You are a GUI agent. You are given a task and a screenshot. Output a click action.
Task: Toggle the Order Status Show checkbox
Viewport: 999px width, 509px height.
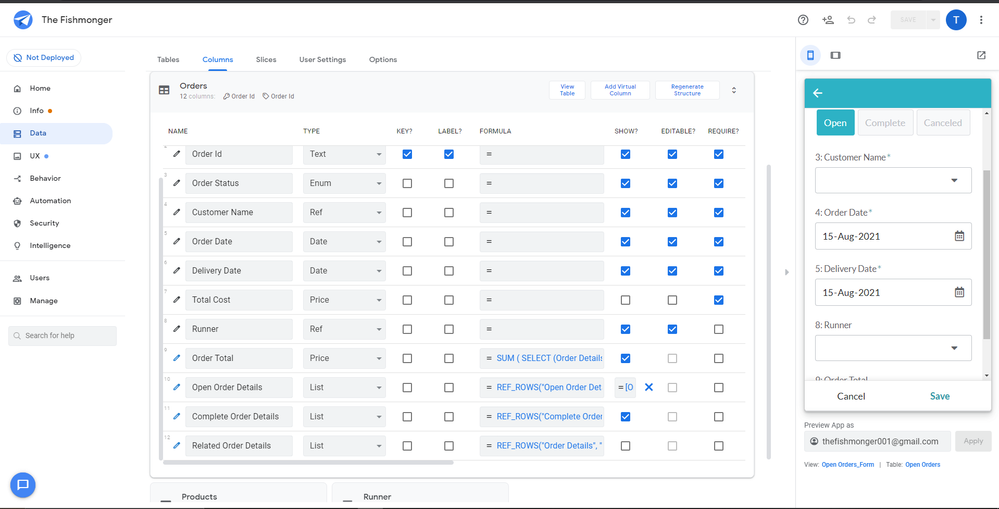[625, 183]
